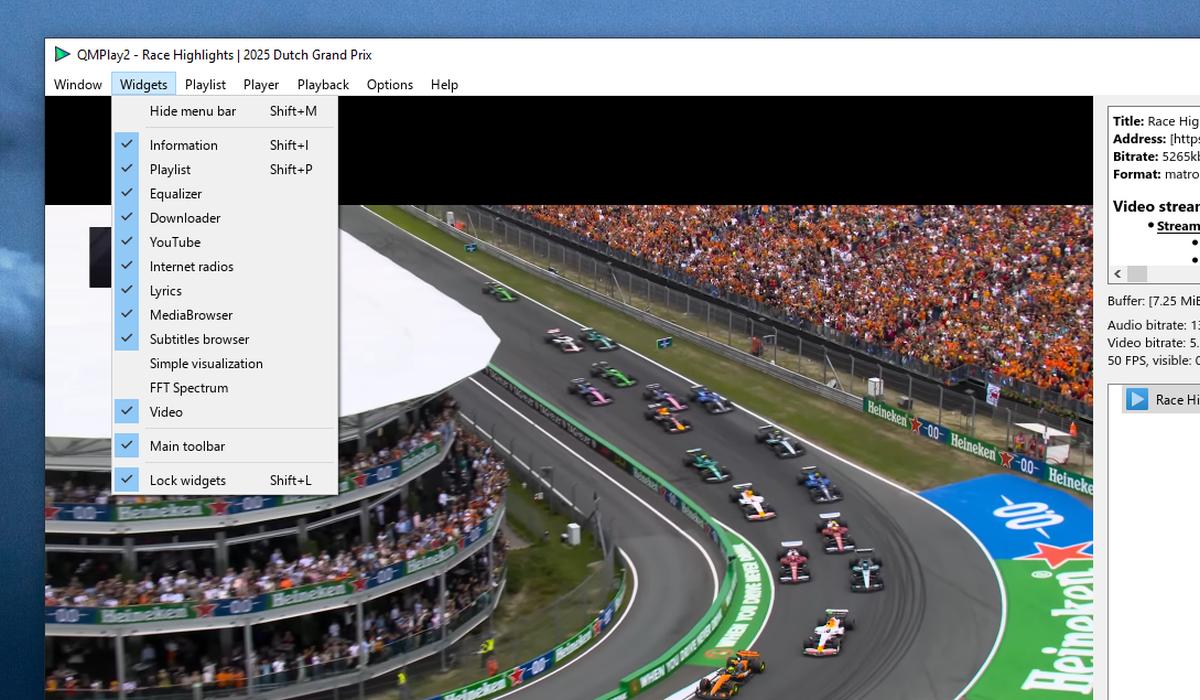Screen dimensions: 1200x700
Task: Uncheck the Playlist widget
Action: pos(170,169)
